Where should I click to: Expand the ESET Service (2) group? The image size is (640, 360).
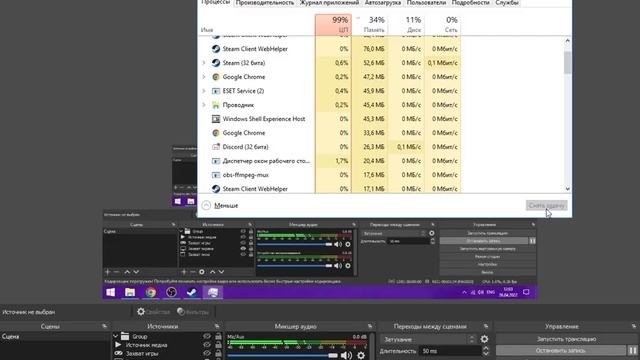204,91
